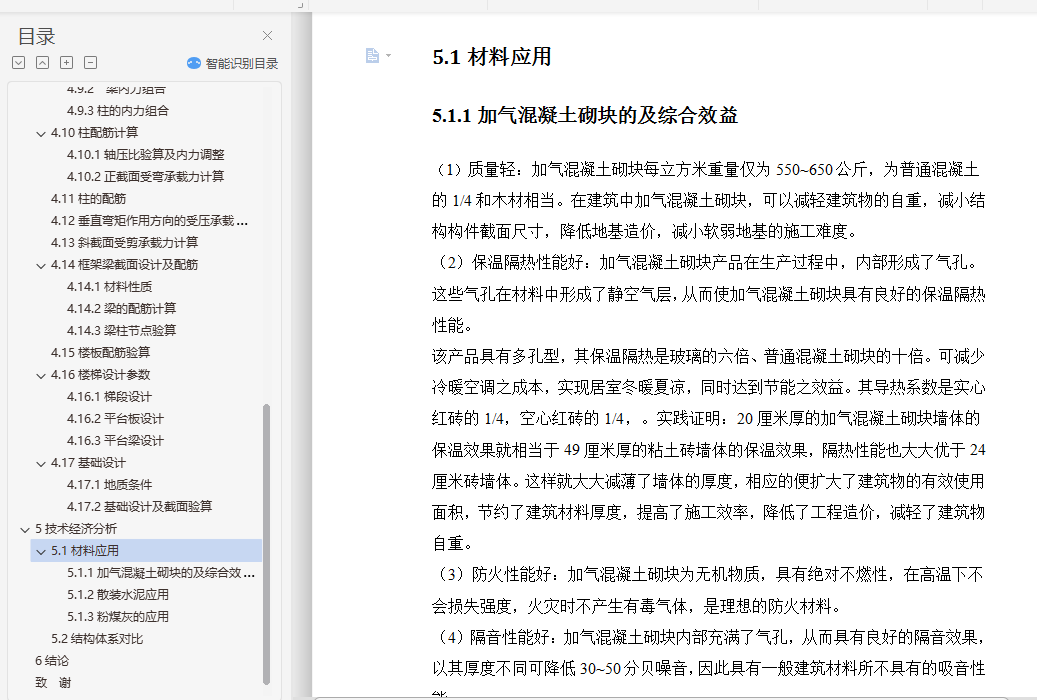1037x700 pixels.
Task: Select 4.10.1 轴压比验算及内力调整
Action: (145, 154)
